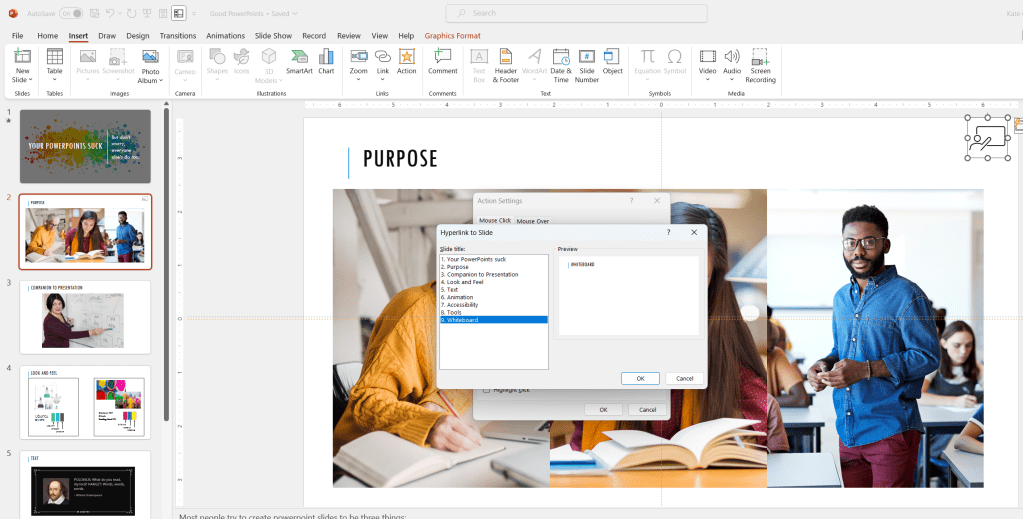Open the Photo Album dropdown
The height and width of the screenshot is (519, 1023).
coord(150,80)
